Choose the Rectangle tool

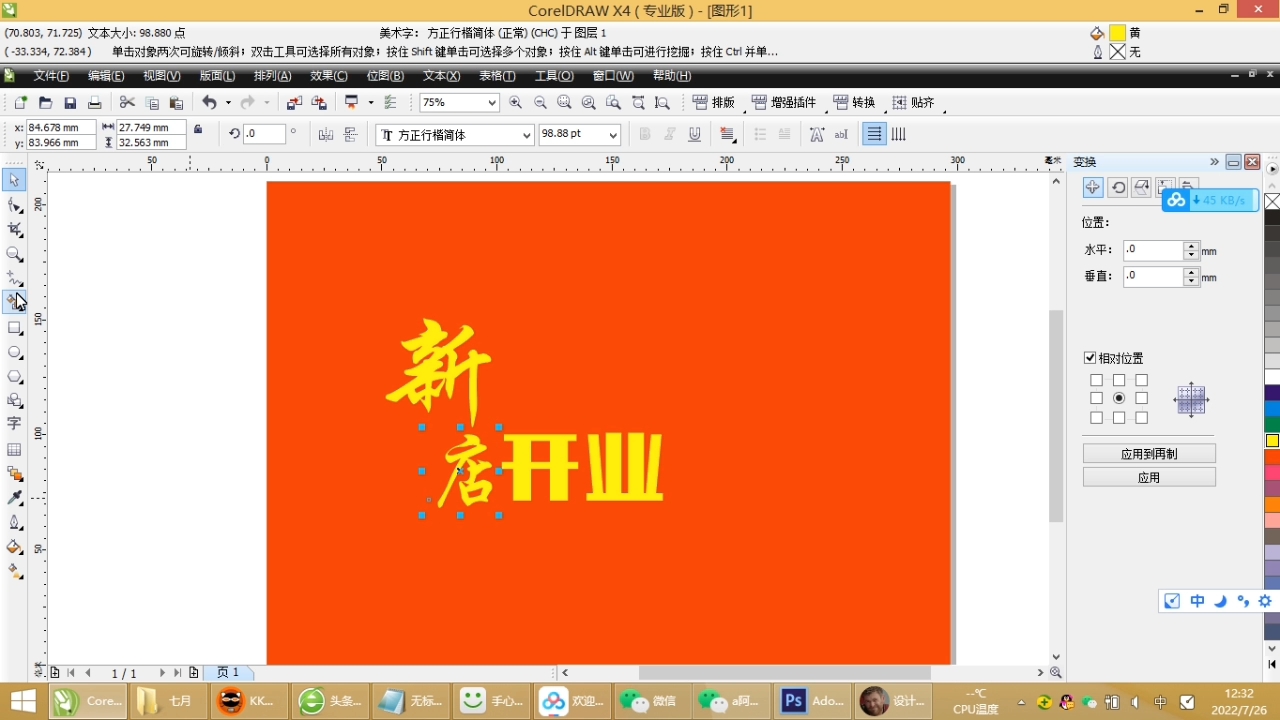pos(14,328)
